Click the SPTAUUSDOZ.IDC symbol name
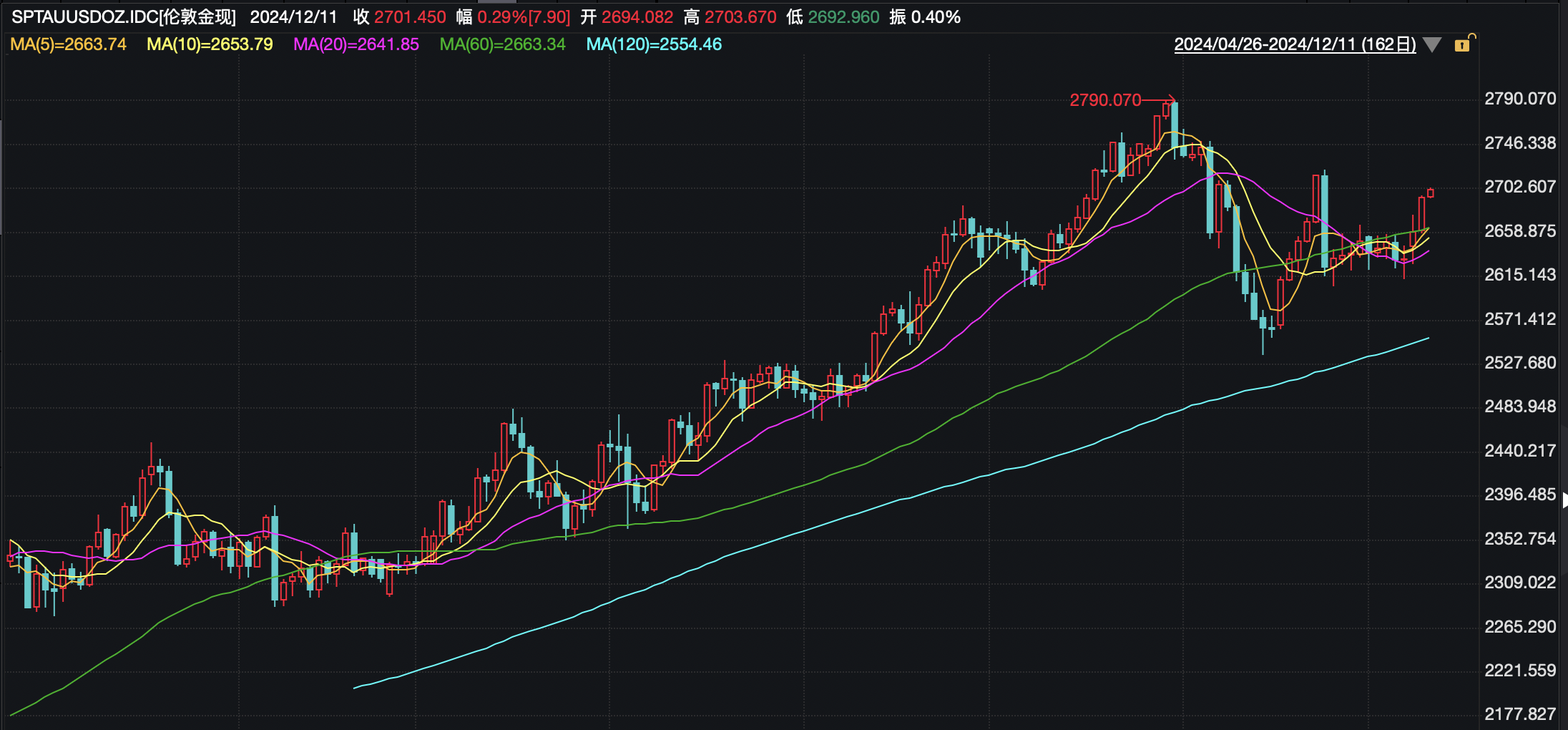 [123, 17]
